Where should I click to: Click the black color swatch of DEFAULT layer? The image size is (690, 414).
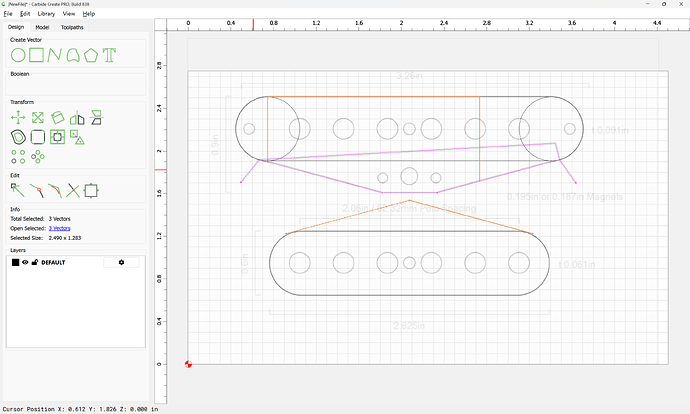(x=15, y=262)
